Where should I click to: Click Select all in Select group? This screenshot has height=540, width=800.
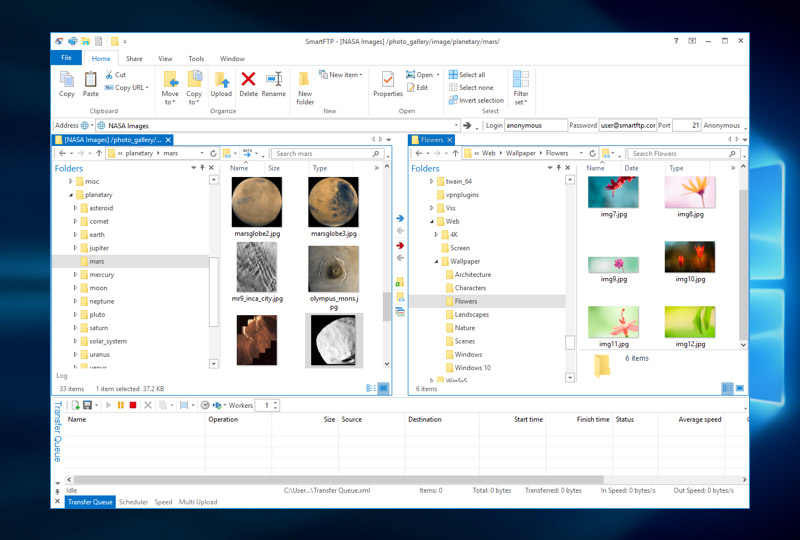tap(467, 75)
